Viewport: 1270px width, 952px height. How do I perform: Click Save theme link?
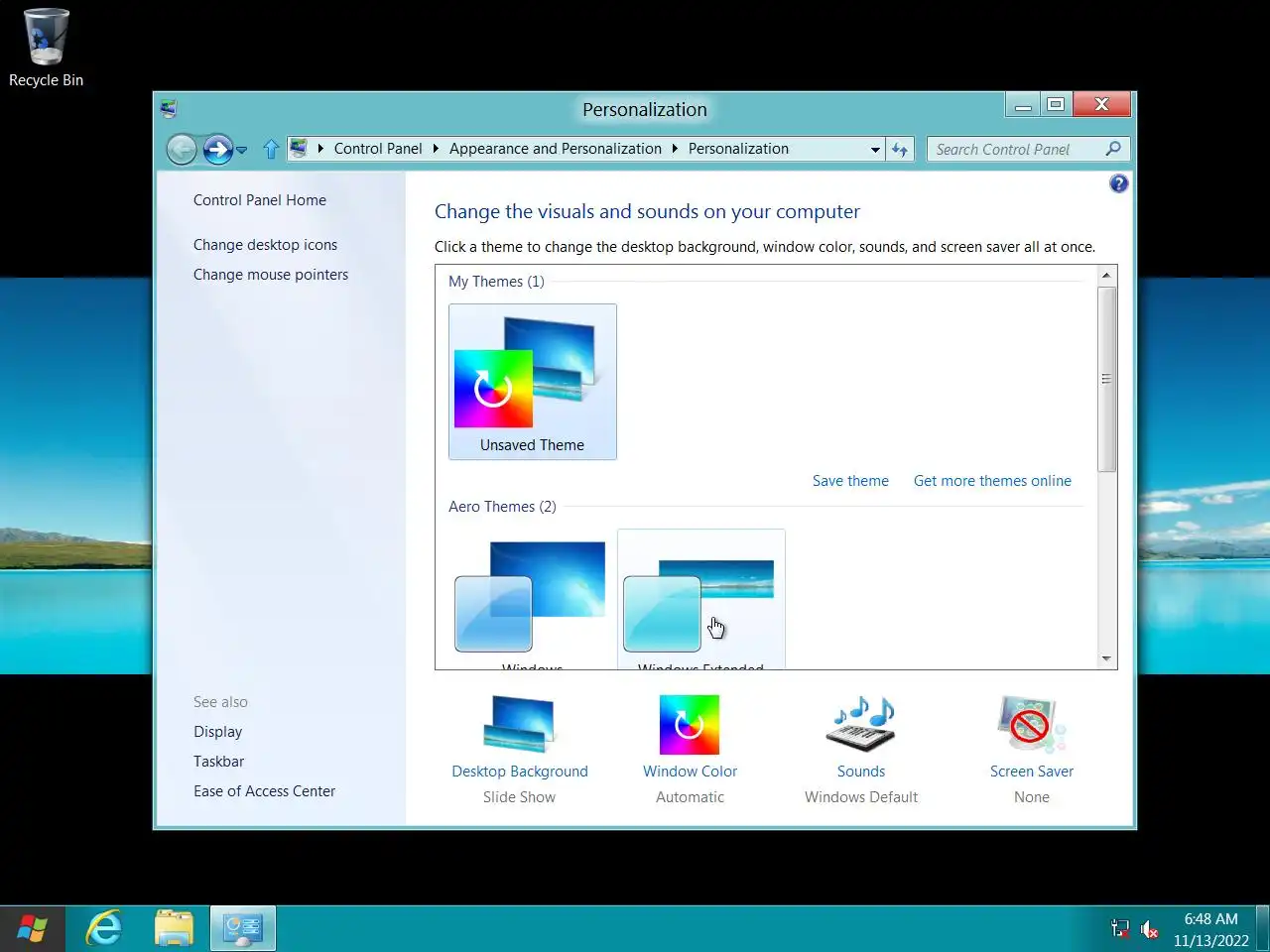(850, 481)
